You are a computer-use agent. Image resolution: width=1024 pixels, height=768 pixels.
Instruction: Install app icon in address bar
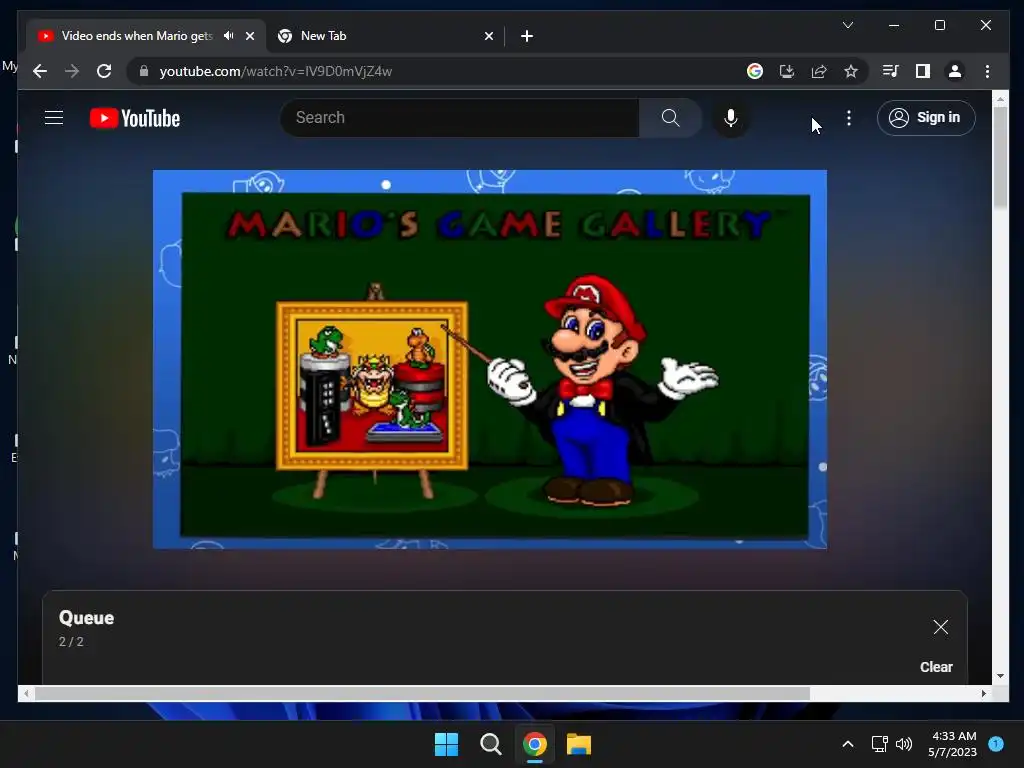(x=787, y=71)
